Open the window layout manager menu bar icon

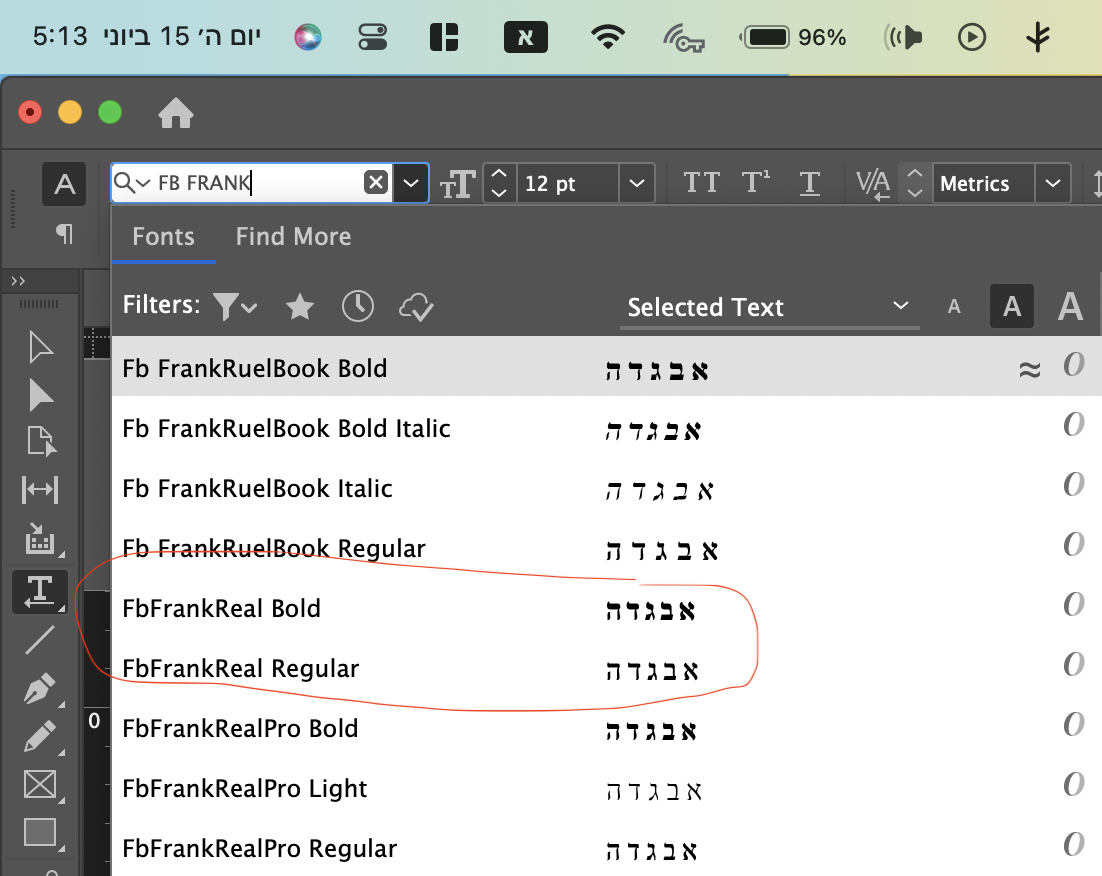tap(444, 37)
